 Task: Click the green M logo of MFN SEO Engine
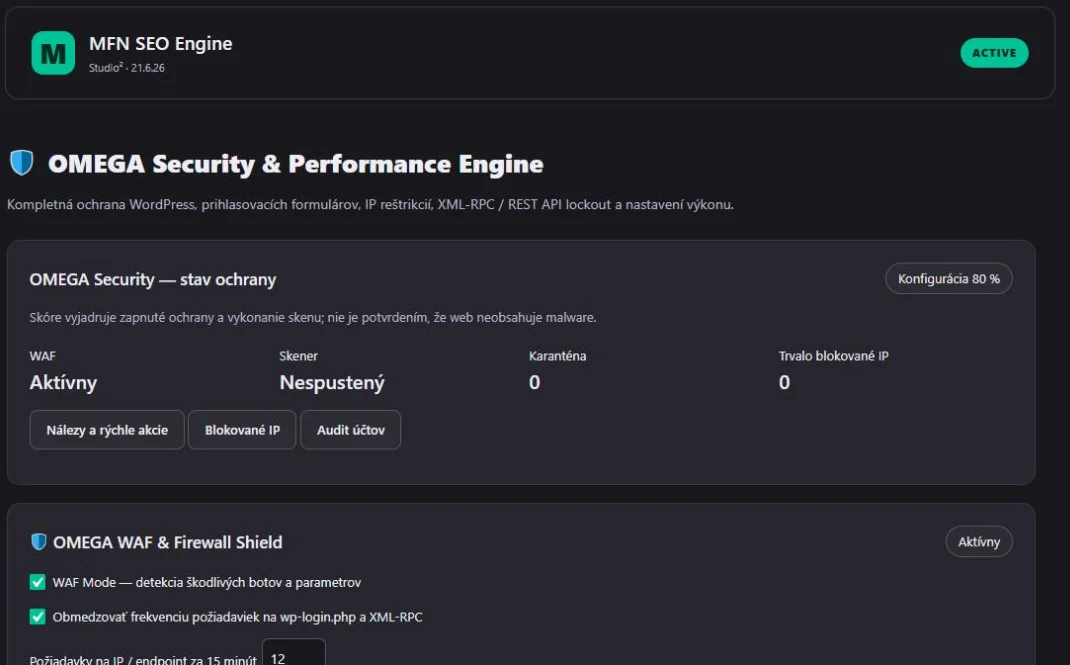click(x=53, y=53)
